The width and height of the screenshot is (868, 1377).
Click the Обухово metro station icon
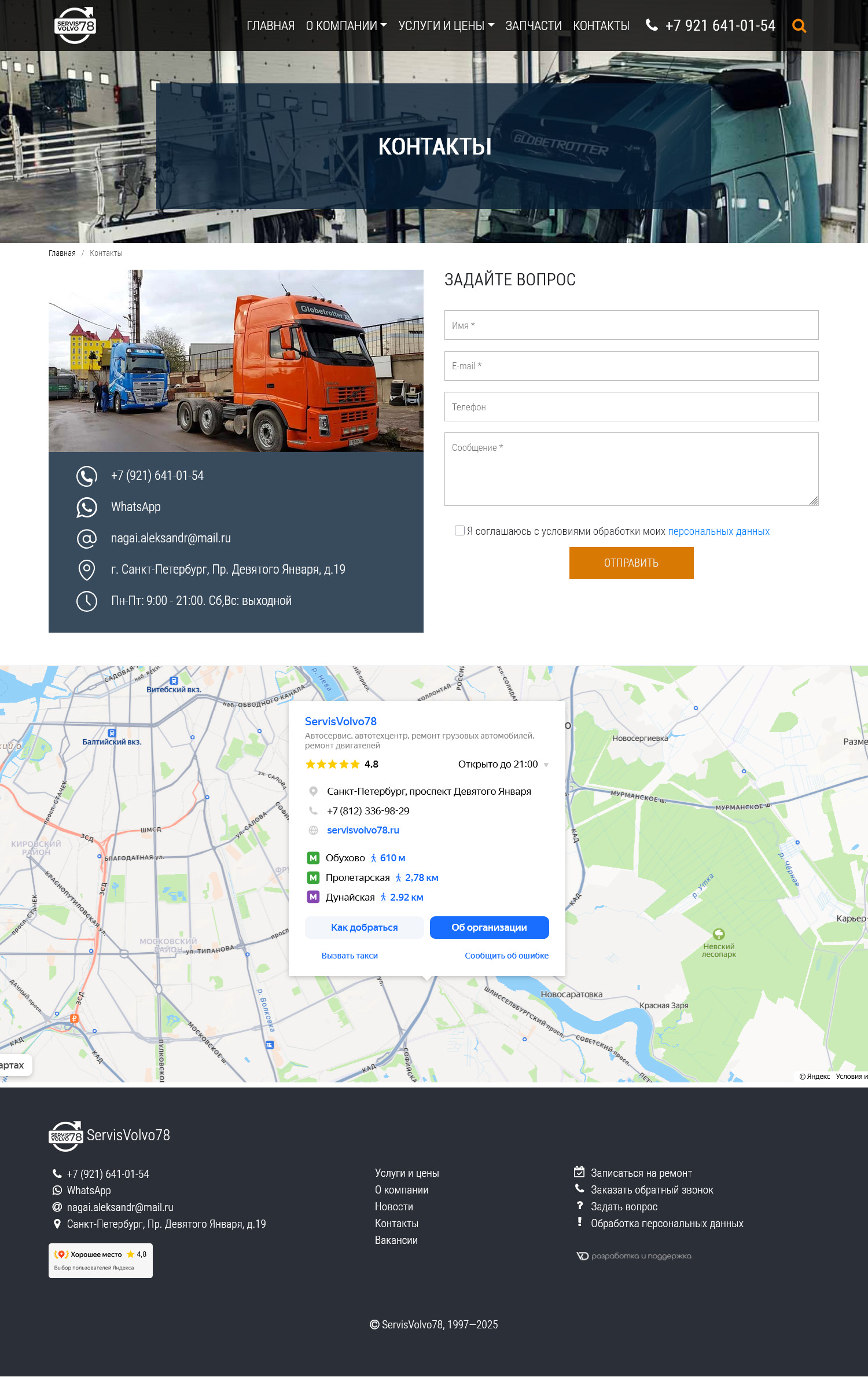coord(313,858)
